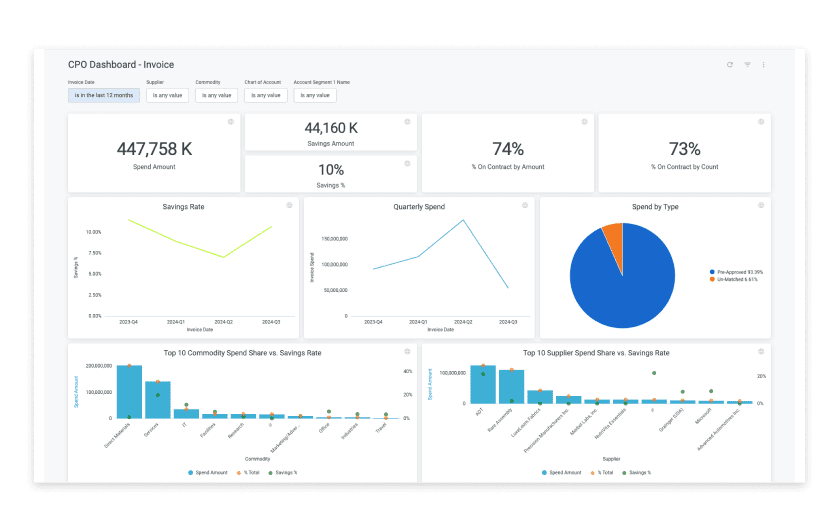
Task: Toggle Pre-Approved legend entry in pie chart
Action: coord(737,272)
